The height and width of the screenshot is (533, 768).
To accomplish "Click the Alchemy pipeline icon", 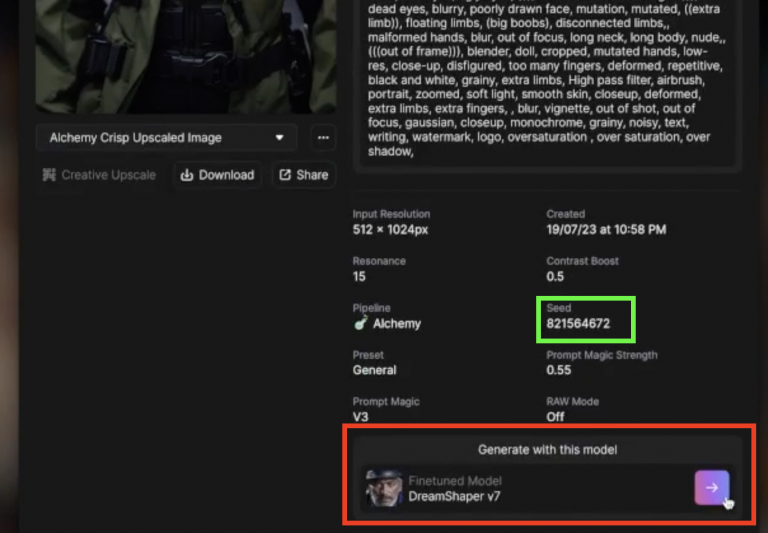I will point(360,324).
